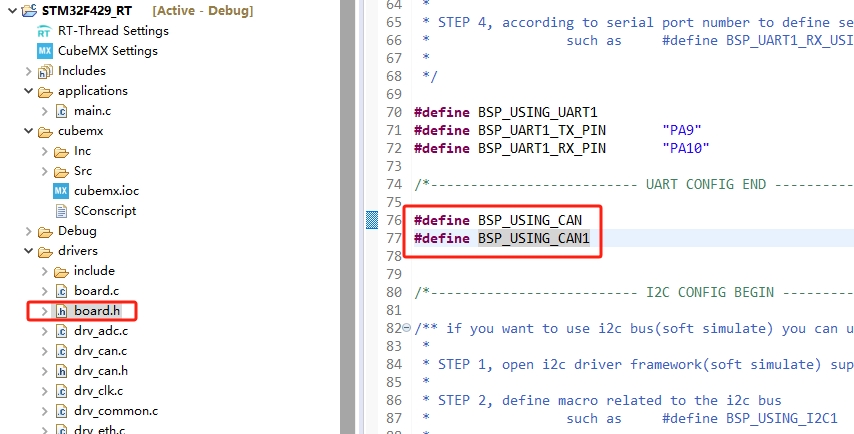Expand the drv_common.c node
854x434 pixels.
coord(45,411)
